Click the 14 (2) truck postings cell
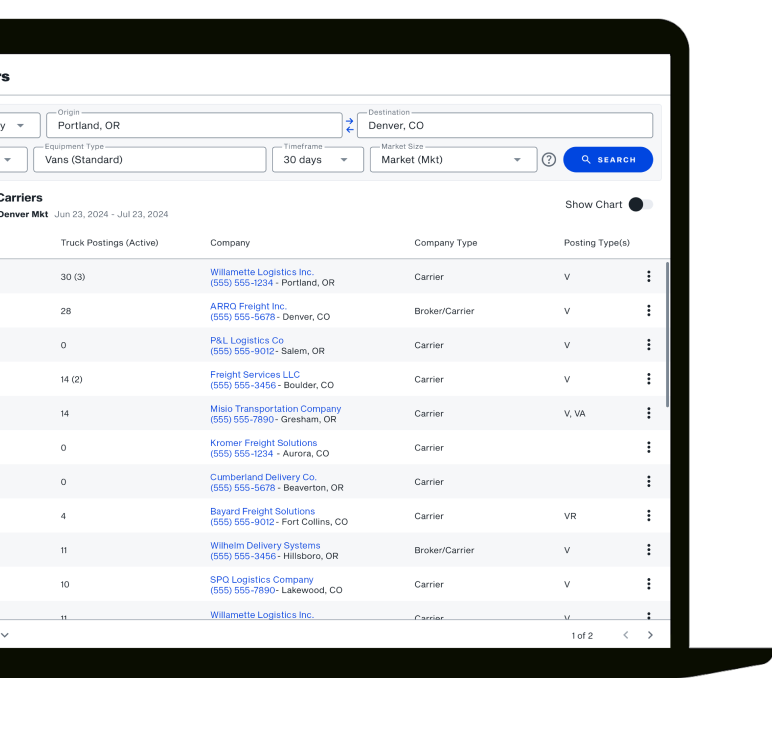The image size is (772, 732). (71, 379)
